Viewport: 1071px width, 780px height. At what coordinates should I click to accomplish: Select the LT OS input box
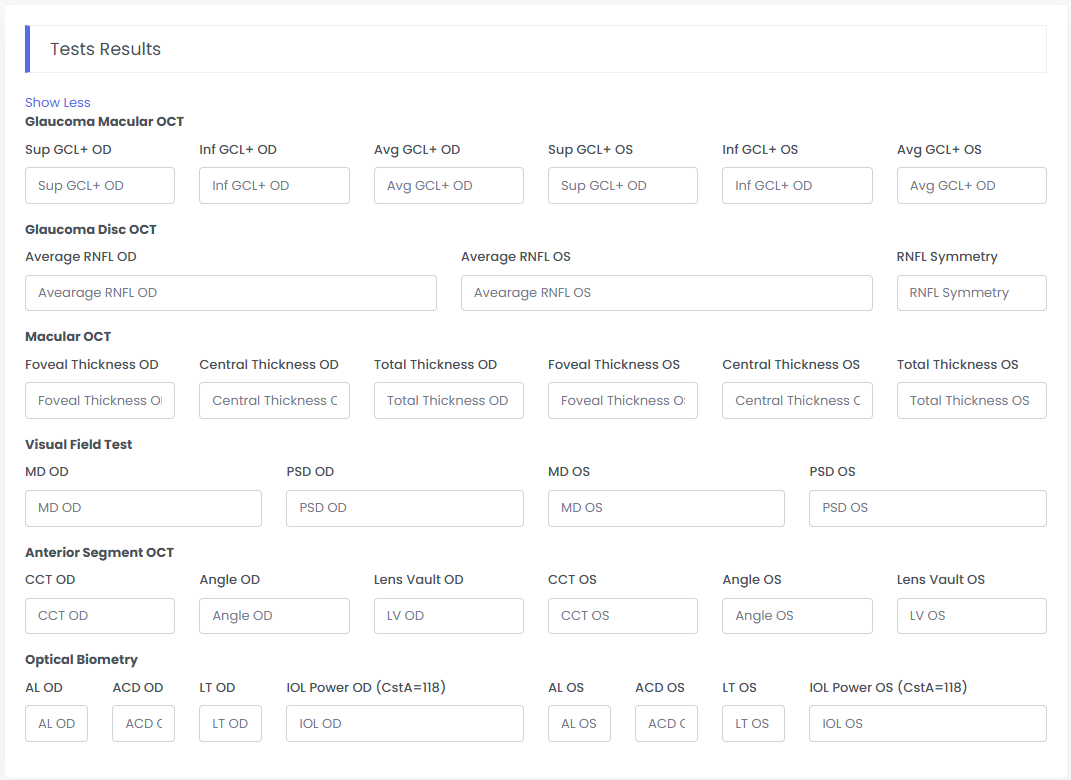point(753,724)
